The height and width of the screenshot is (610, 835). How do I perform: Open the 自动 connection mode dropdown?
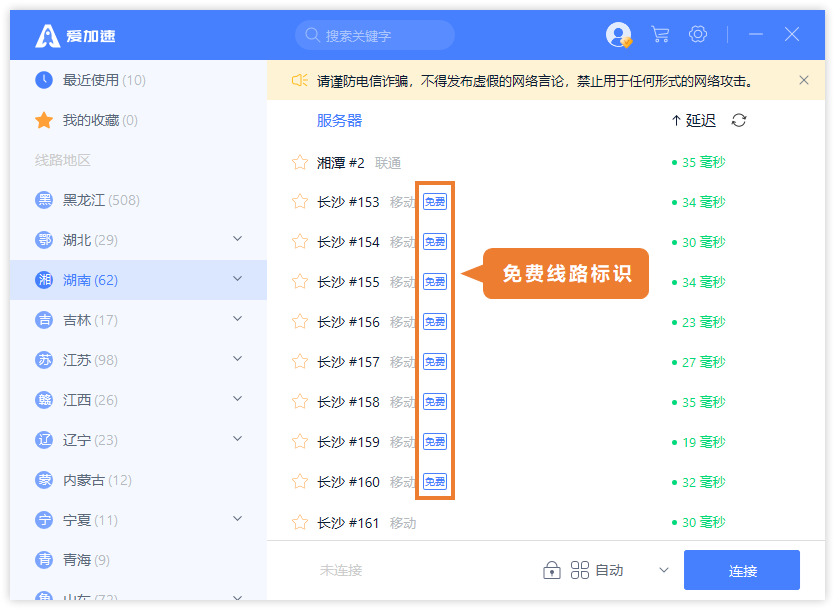[x=663, y=568]
